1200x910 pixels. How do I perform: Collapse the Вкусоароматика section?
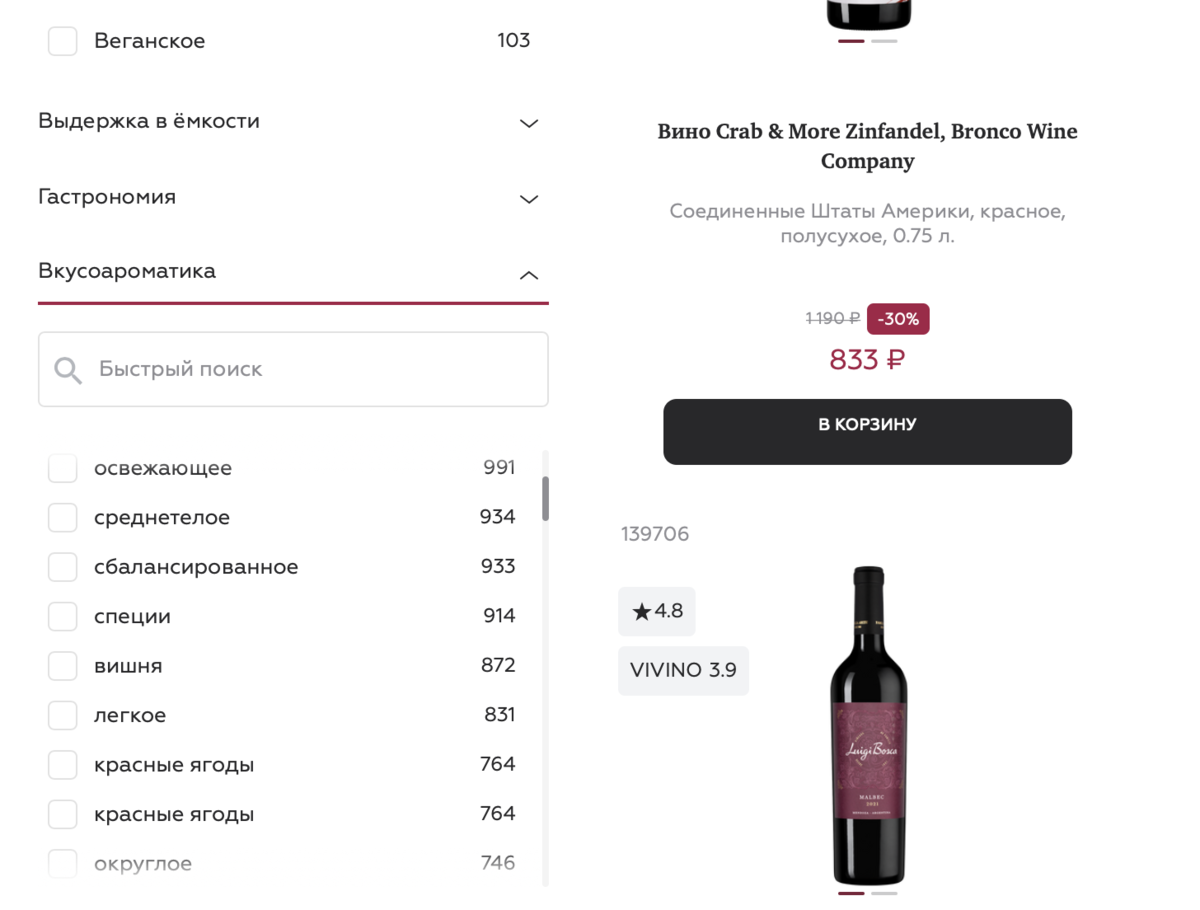click(x=529, y=274)
